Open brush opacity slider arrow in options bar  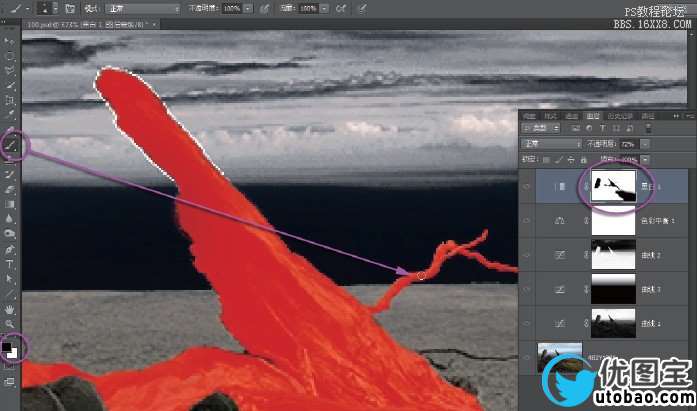[x=248, y=8]
